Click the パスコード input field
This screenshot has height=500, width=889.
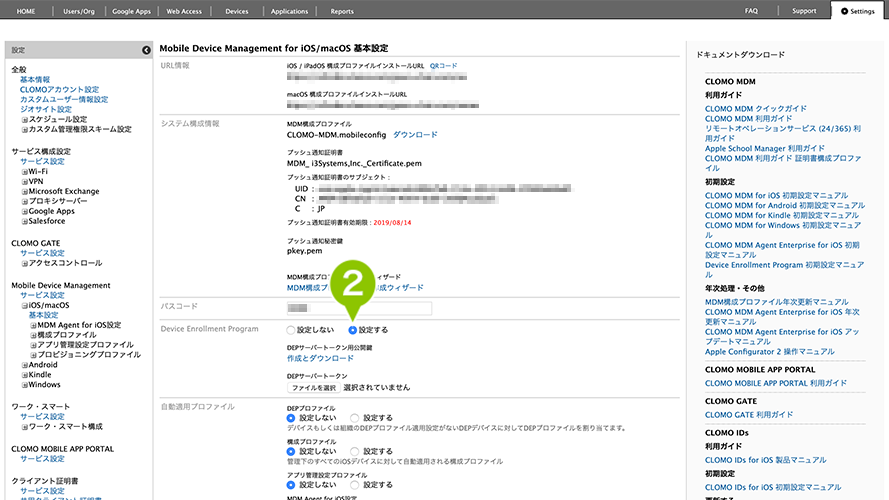pyautogui.click(x=359, y=308)
